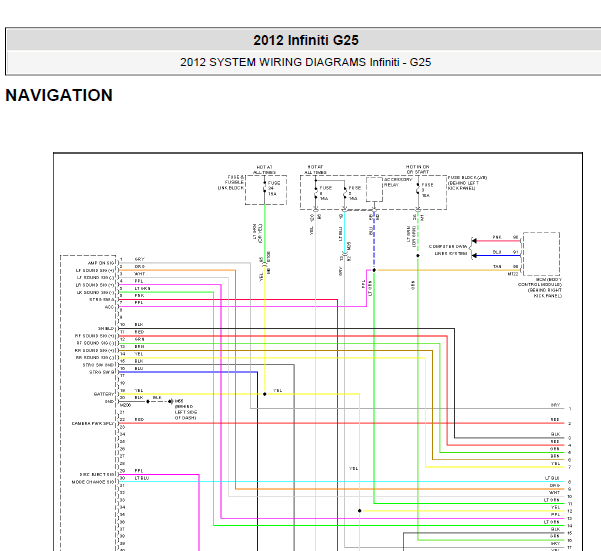Click the 'COMPUTER DATA LINES SYSTEM' label
This screenshot has height=551, width=601.
click(x=448, y=250)
